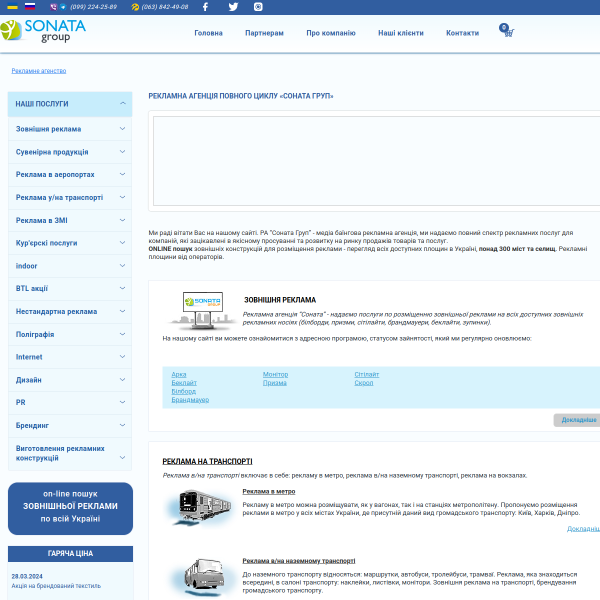Expand the Кур'єрські послуги section
600x600 pixels.
70,243
